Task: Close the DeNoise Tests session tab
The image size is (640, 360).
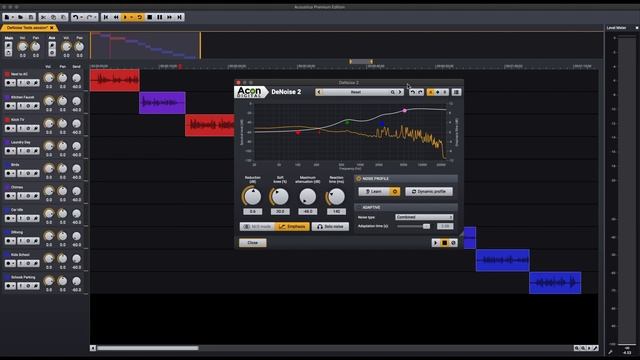Action: coord(52,28)
